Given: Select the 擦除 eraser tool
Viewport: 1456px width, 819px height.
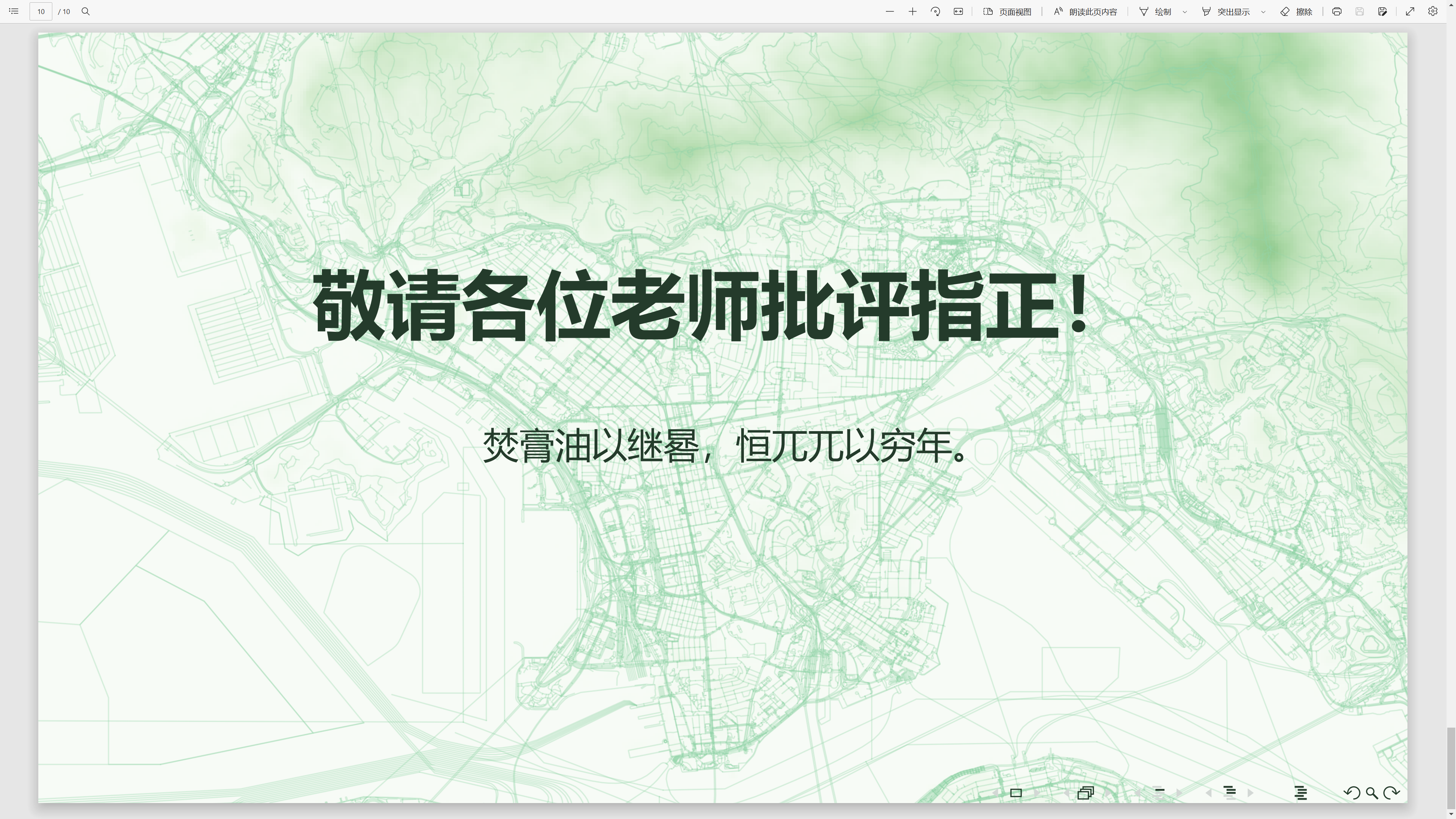Looking at the screenshot, I should (x=1297, y=11).
